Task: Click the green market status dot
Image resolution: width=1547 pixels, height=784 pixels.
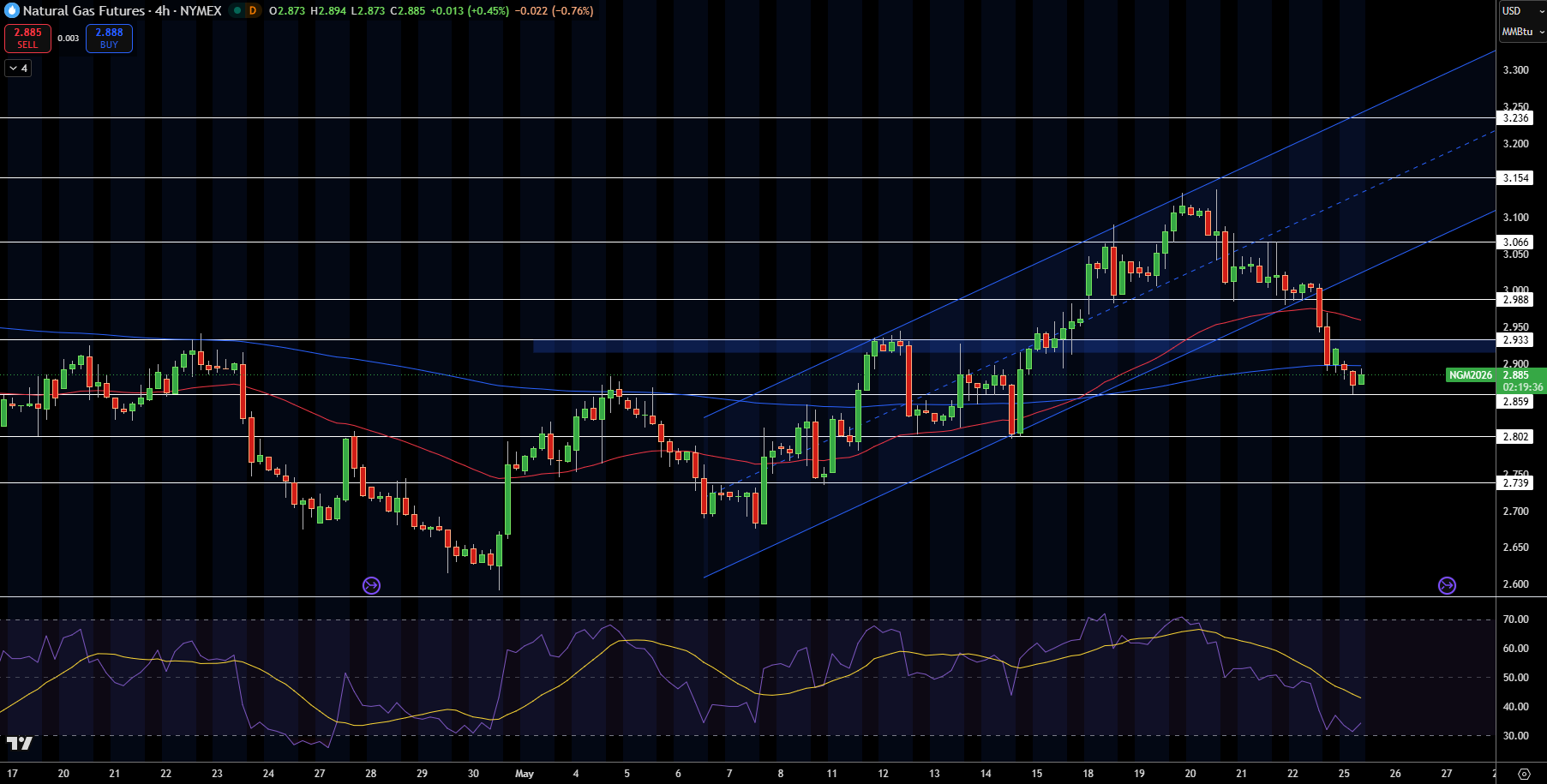Action: pyautogui.click(x=237, y=10)
